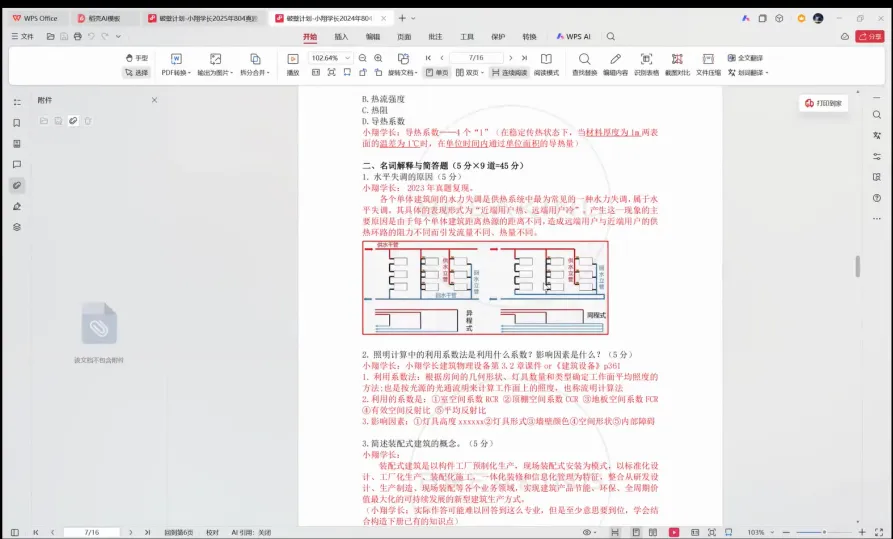Click status bar page field 7/16

[92, 532]
